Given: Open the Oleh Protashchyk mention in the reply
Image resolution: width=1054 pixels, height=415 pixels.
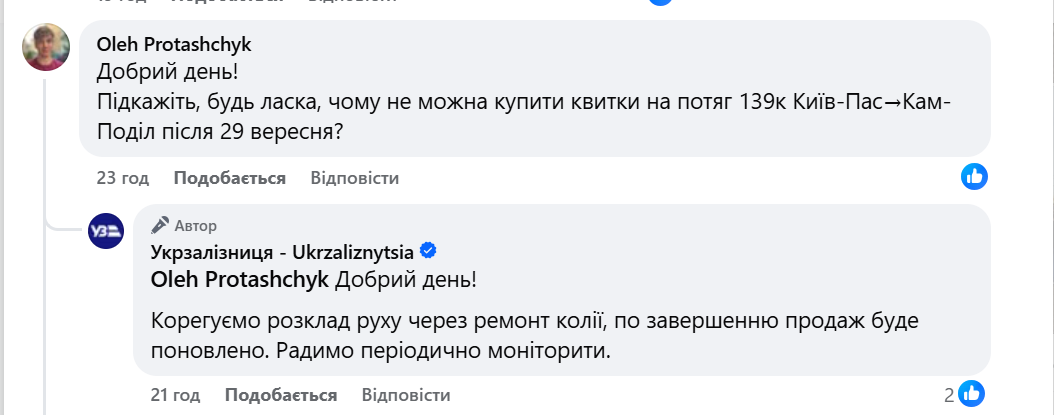Looking at the screenshot, I should tap(240, 280).
